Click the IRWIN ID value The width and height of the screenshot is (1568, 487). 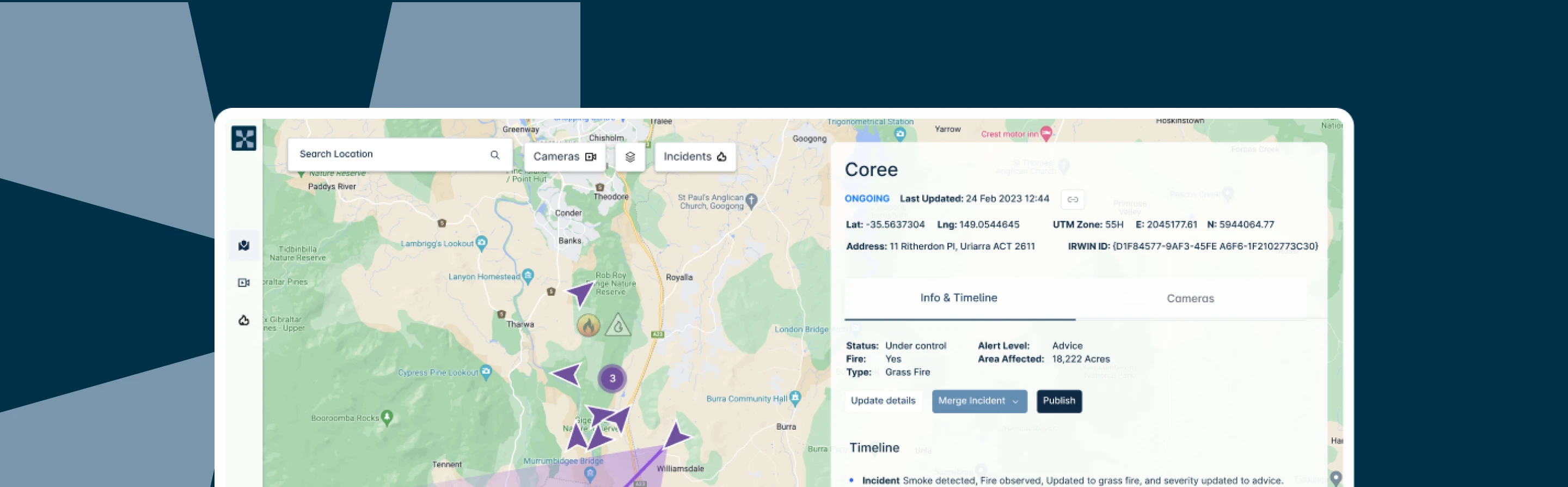coord(1215,247)
